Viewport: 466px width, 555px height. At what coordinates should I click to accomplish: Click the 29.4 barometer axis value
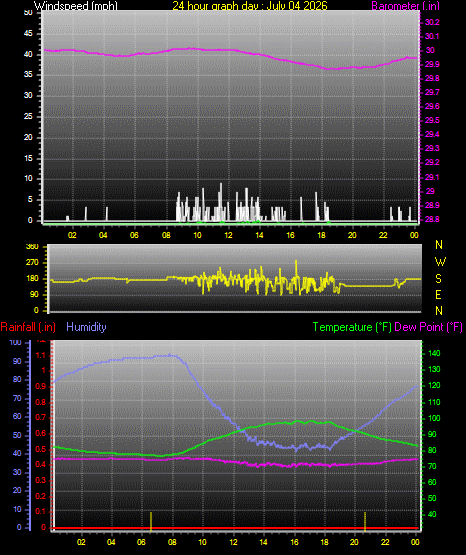click(432, 135)
